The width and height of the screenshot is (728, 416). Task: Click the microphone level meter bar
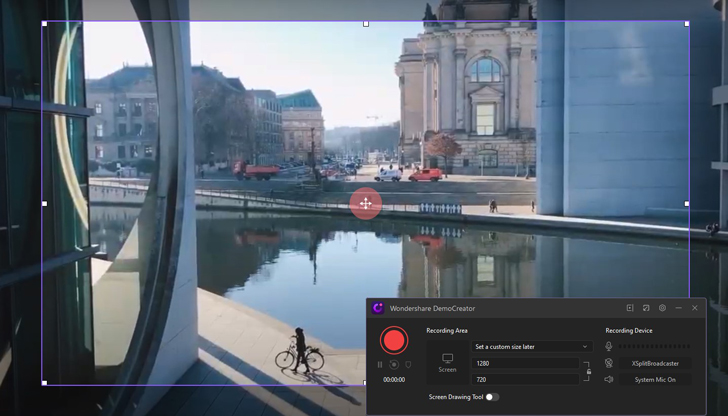pos(654,346)
